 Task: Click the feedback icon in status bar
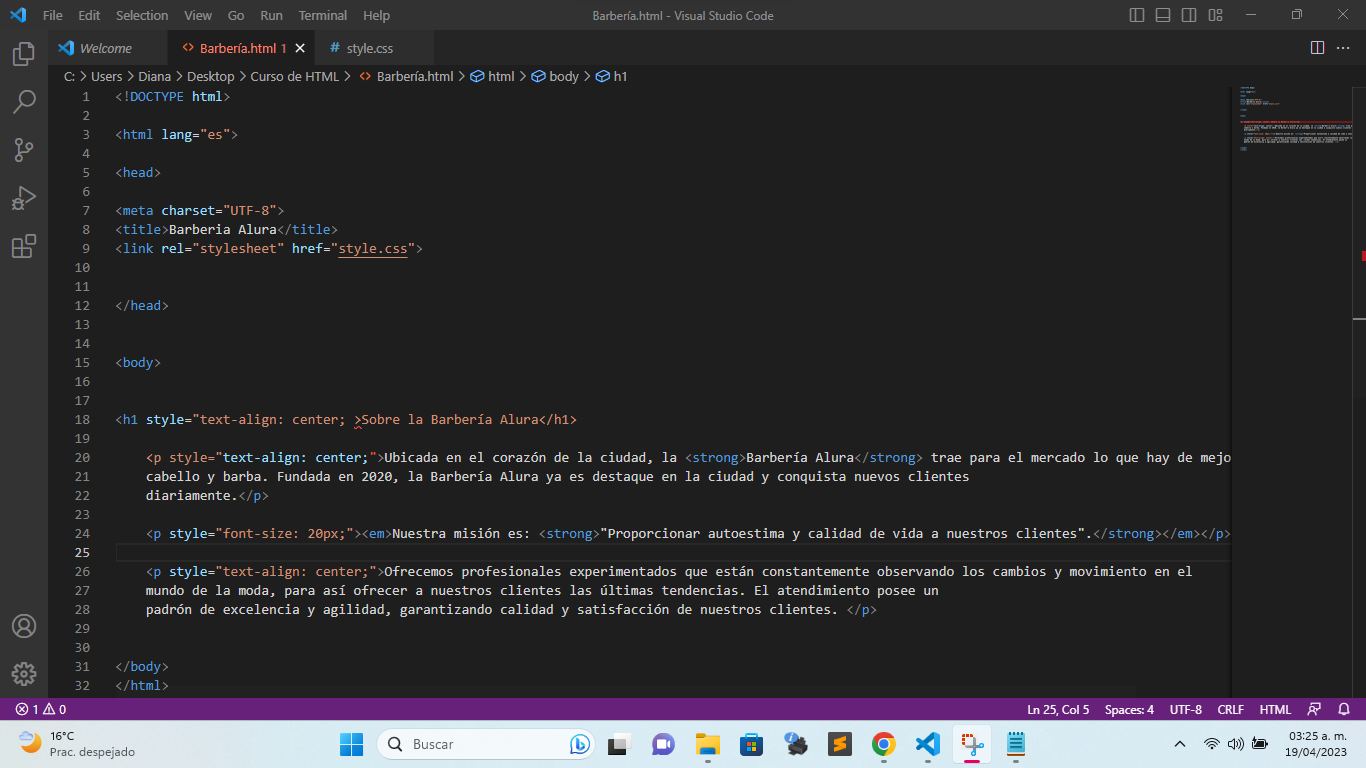pyautogui.click(x=1315, y=709)
